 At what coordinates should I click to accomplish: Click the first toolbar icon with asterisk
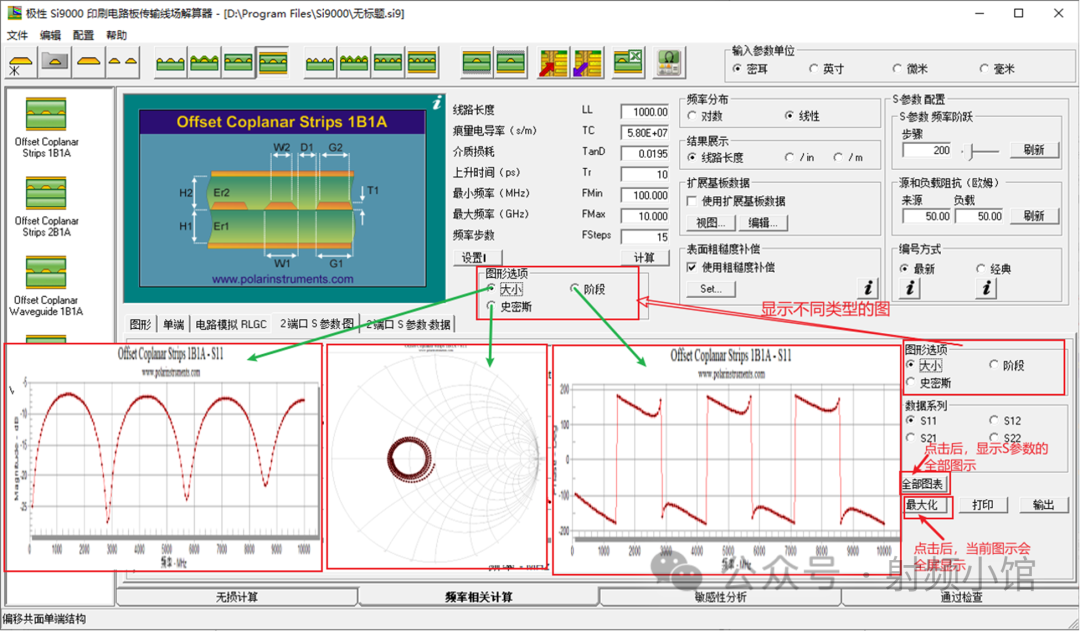coord(20,64)
